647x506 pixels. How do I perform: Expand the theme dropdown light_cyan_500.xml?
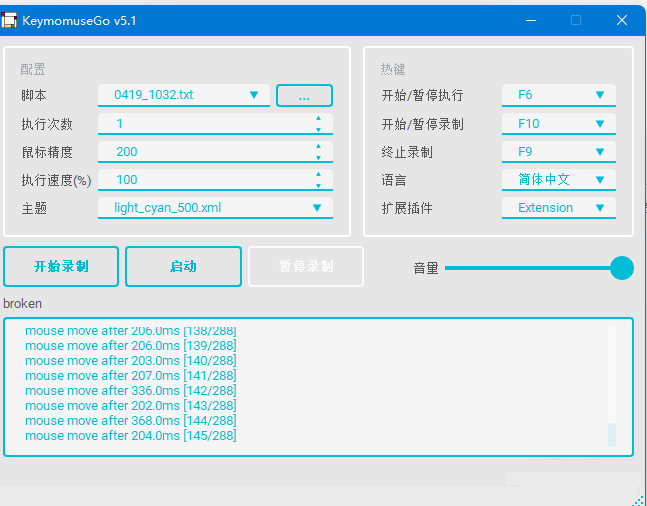click(215, 208)
